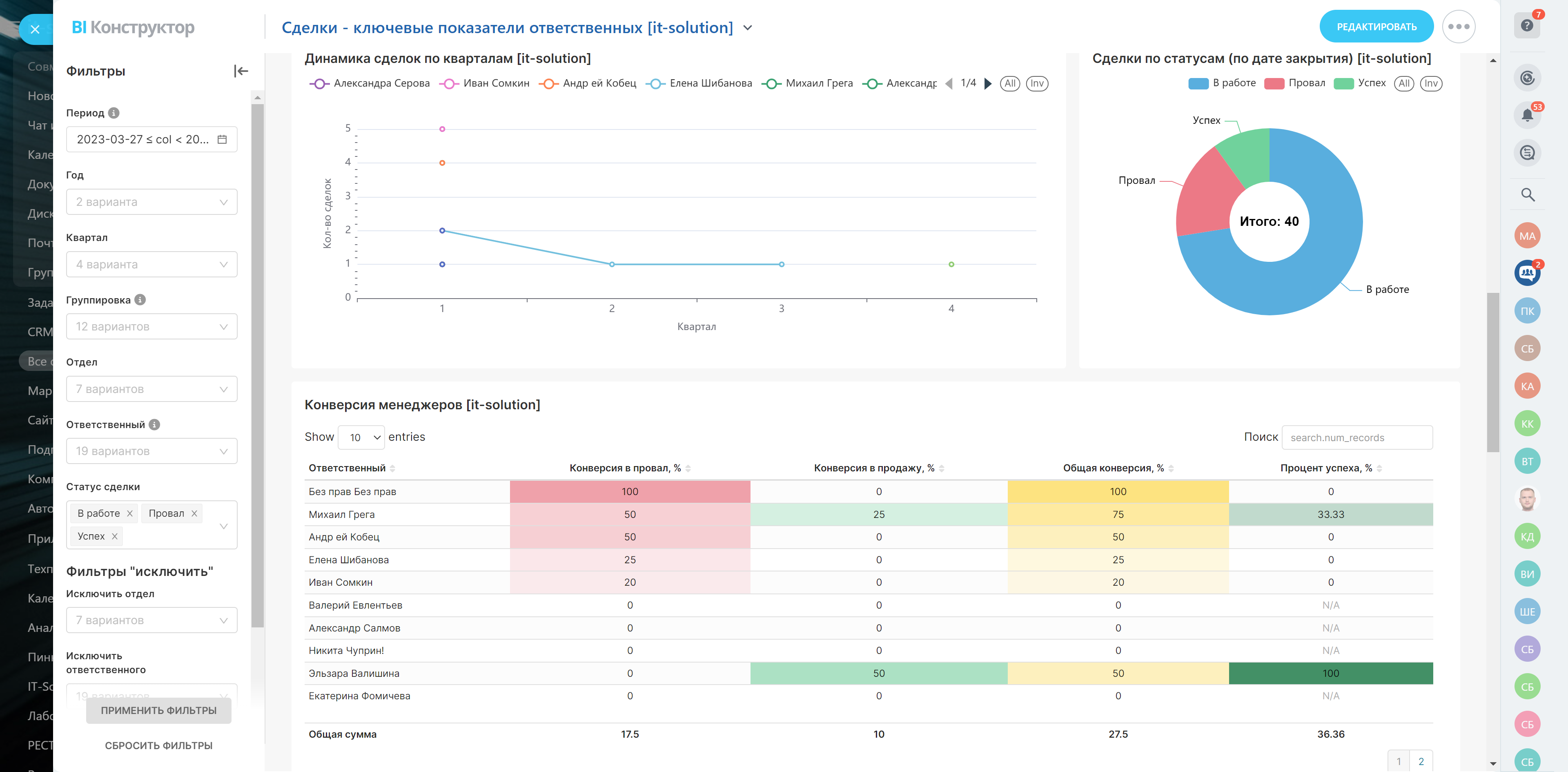Image resolution: width=1568 pixels, height=772 pixels.
Task: Click the three-dots more options button
Action: [1459, 27]
